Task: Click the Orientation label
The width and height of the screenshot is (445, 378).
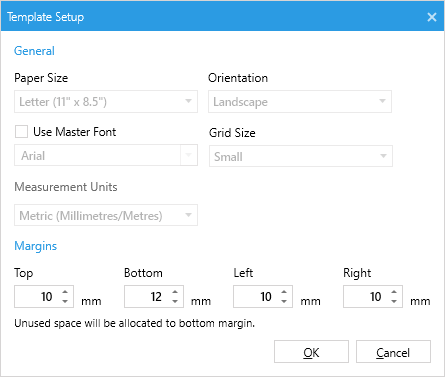Action: coord(238,78)
